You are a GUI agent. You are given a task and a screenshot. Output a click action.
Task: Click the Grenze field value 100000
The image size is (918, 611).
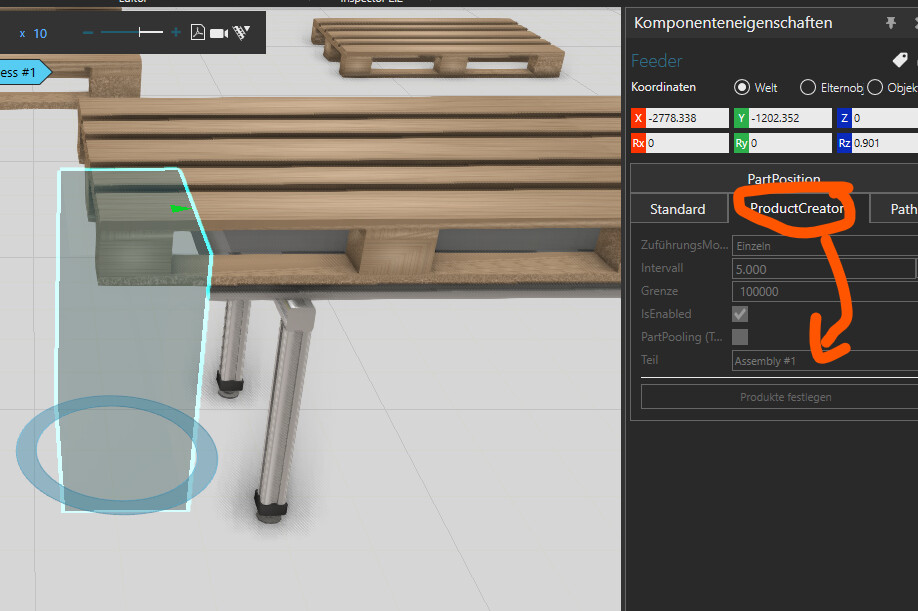825,291
